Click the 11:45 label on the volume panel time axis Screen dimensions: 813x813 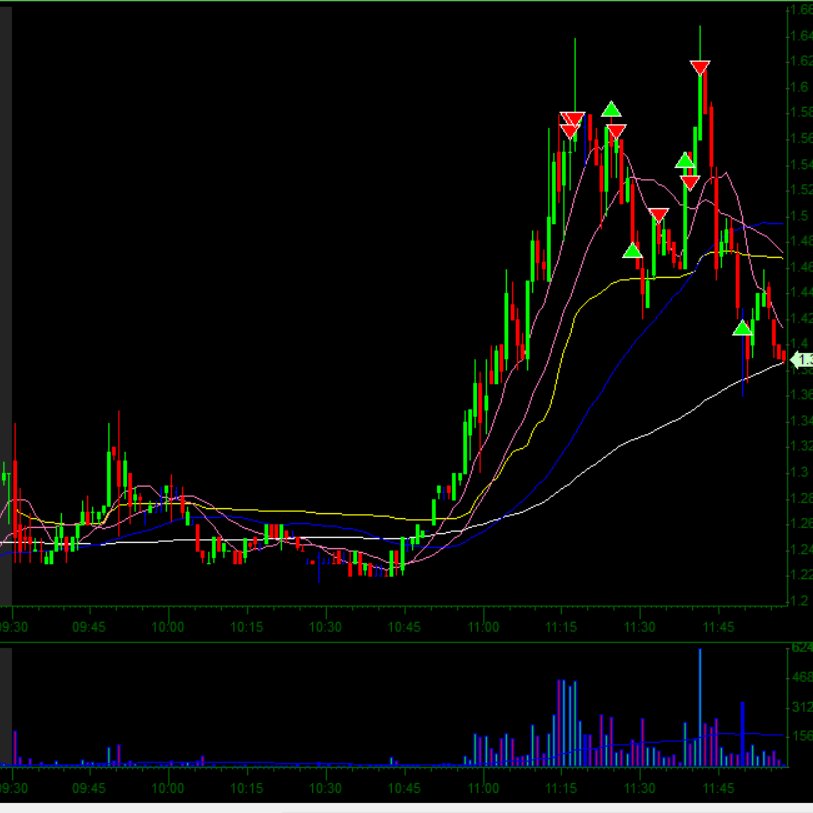tap(718, 789)
